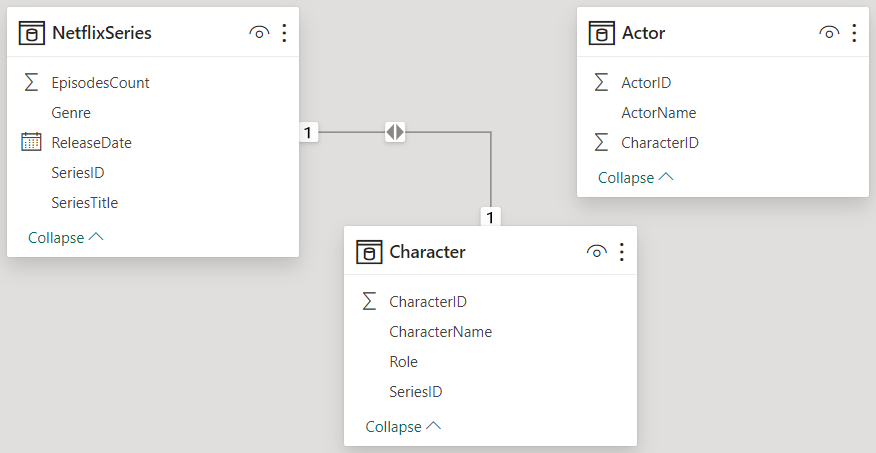Click the Character table header icon
Viewport: 876px width, 453px height.
click(369, 252)
